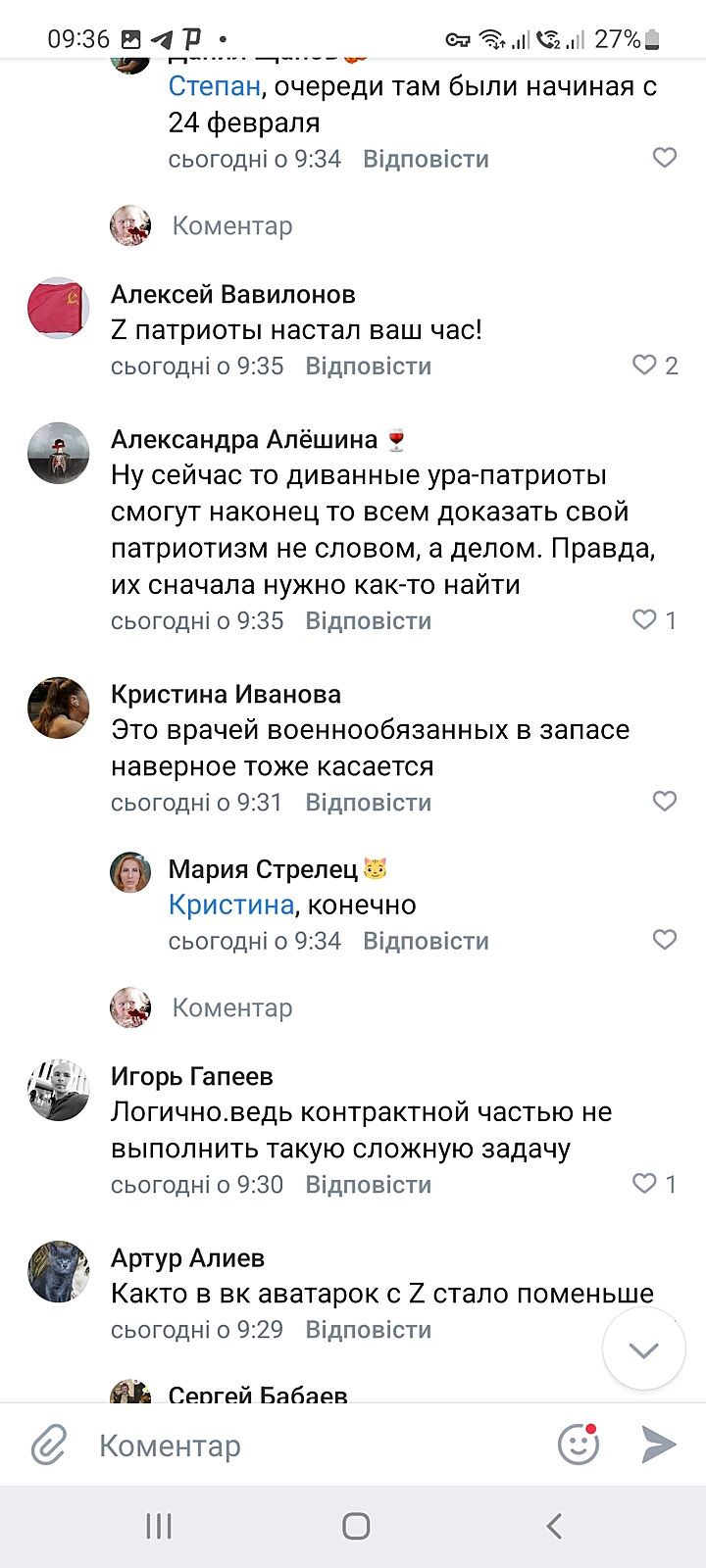This screenshot has width=706, height=1568.
Task: Open the emoji sticker picker
Action: pyautogui.click(x=579, y=1445)
